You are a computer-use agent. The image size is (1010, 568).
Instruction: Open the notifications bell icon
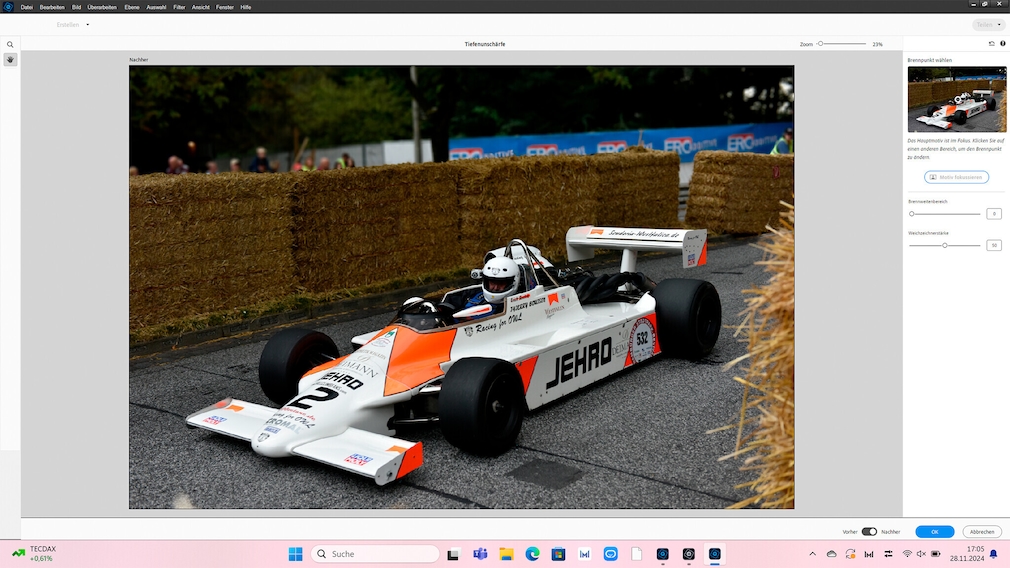(x=993, y=554)
